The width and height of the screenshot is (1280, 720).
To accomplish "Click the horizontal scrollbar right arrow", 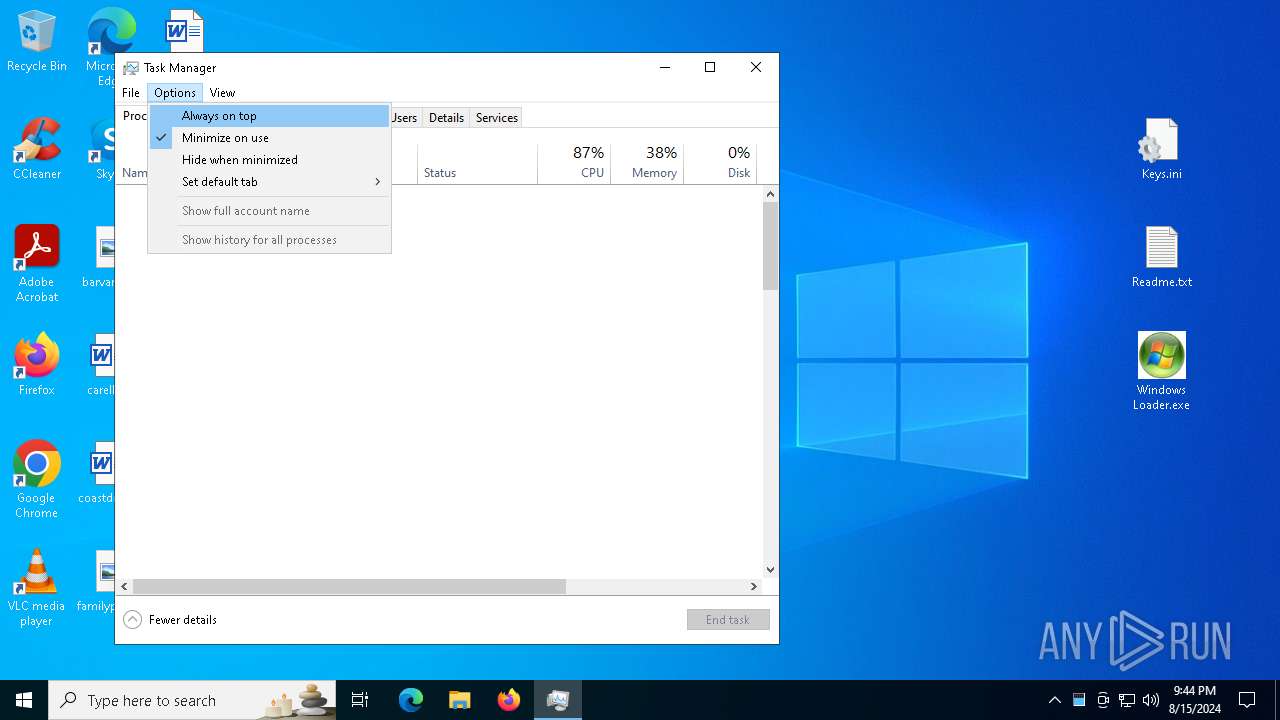I will (754, 587).
